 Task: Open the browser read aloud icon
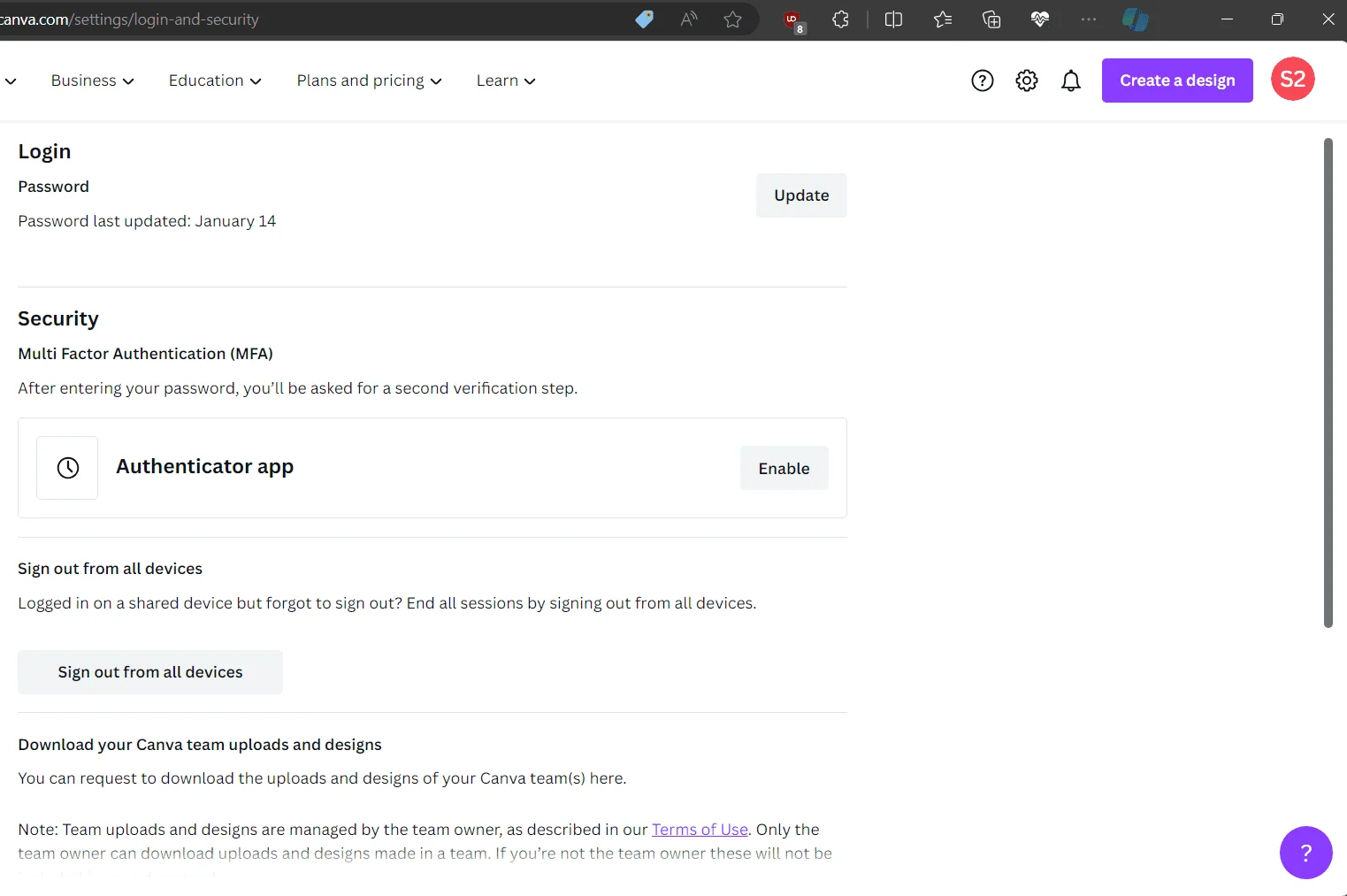689,19
